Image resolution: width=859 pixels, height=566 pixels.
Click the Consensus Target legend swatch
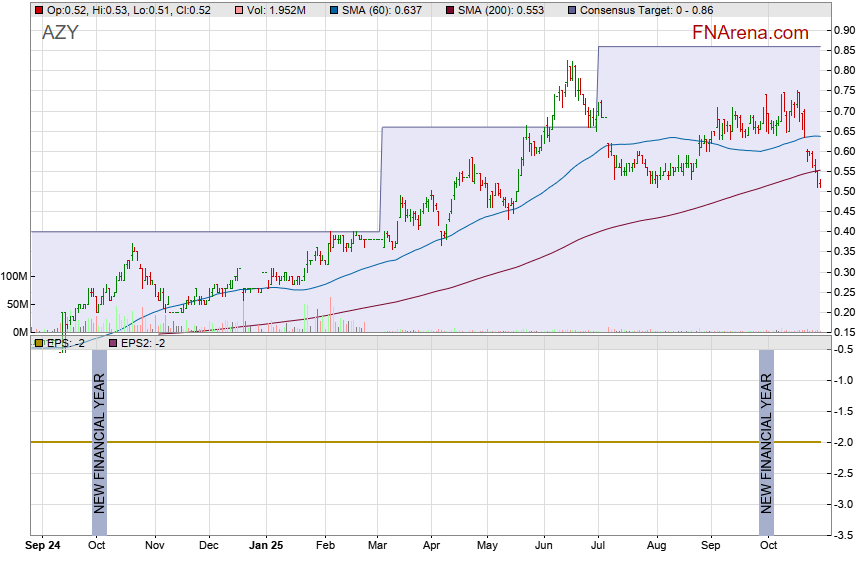click(x=571, y=10)
